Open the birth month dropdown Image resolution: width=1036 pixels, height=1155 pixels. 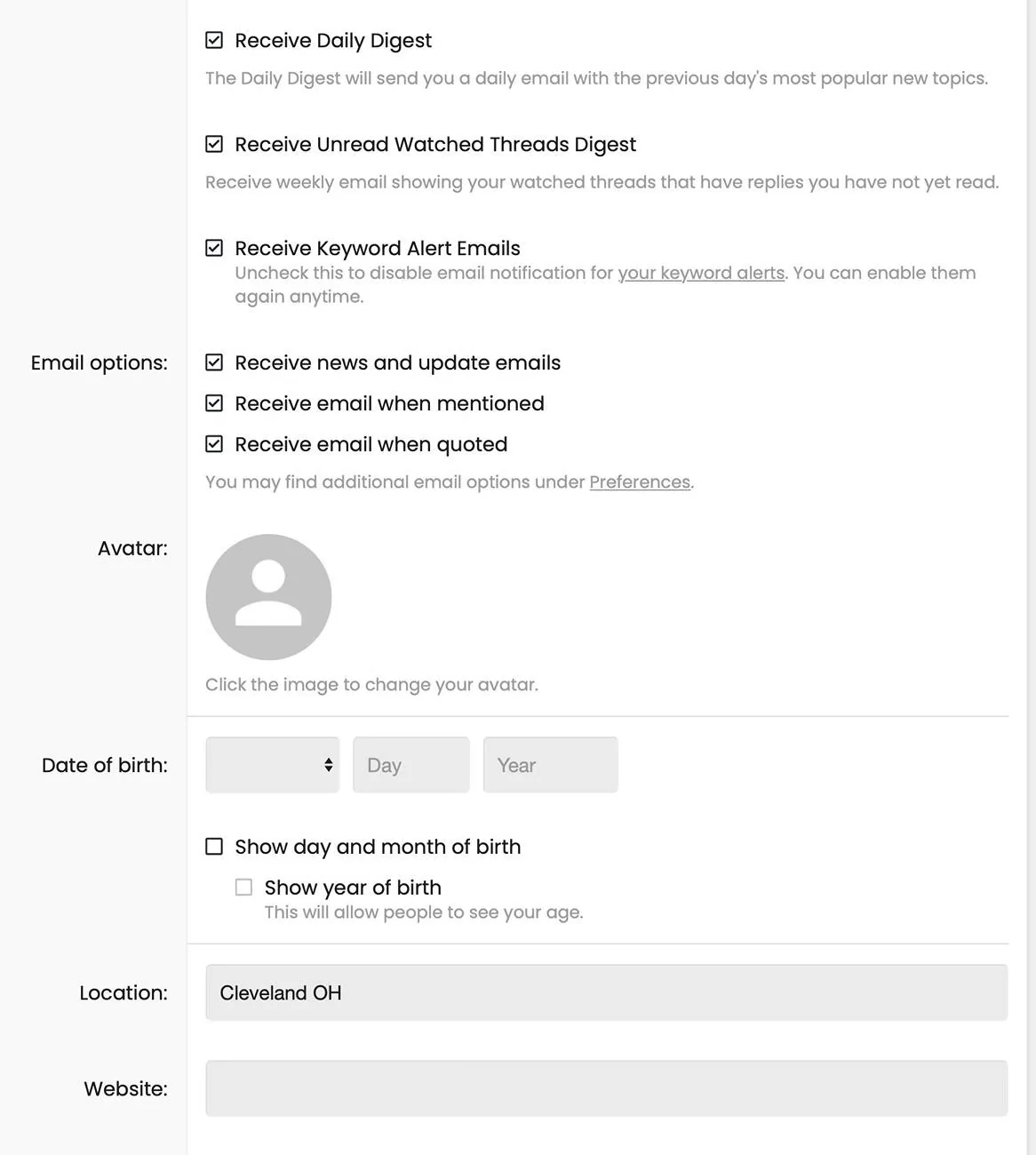click(x=272, y=765)
